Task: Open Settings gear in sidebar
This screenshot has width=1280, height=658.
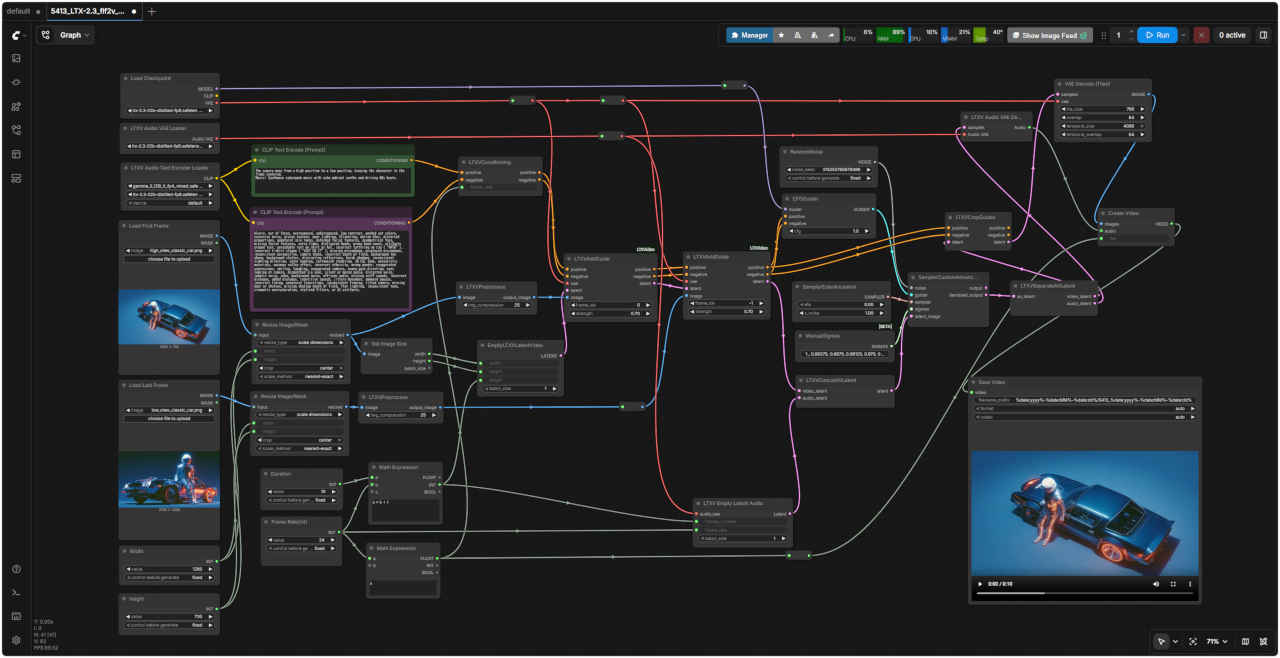Action: (16, 640)
